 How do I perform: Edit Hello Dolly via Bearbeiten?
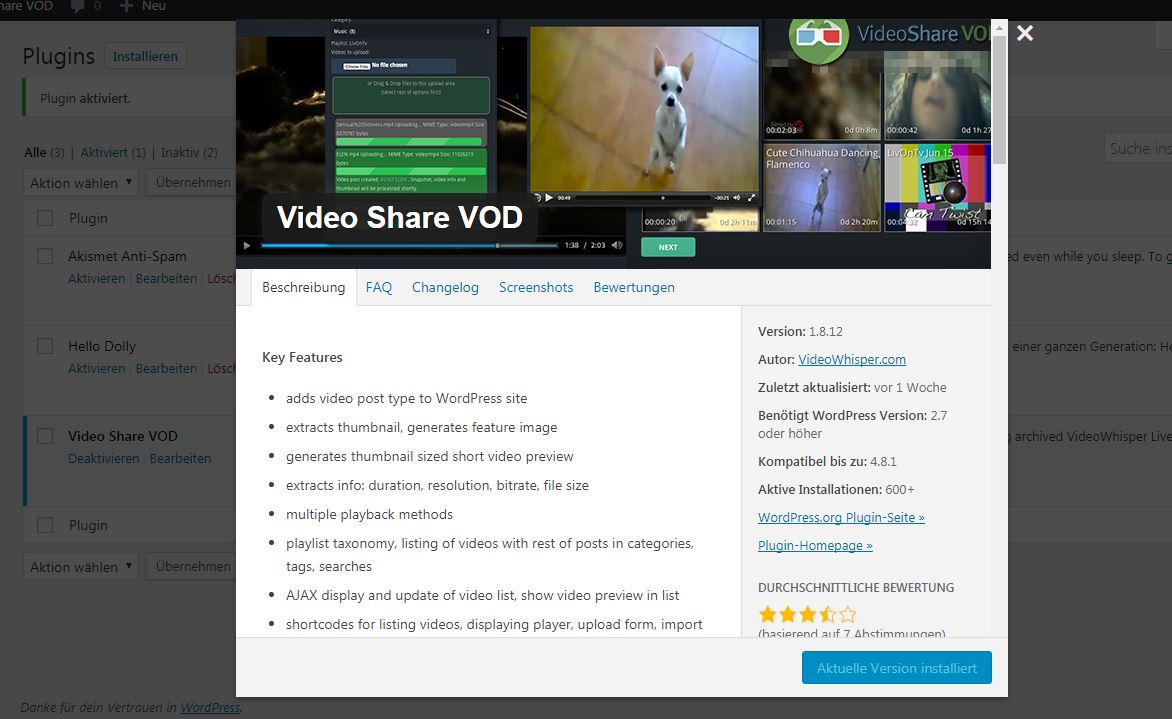click(x=166, y=368)
